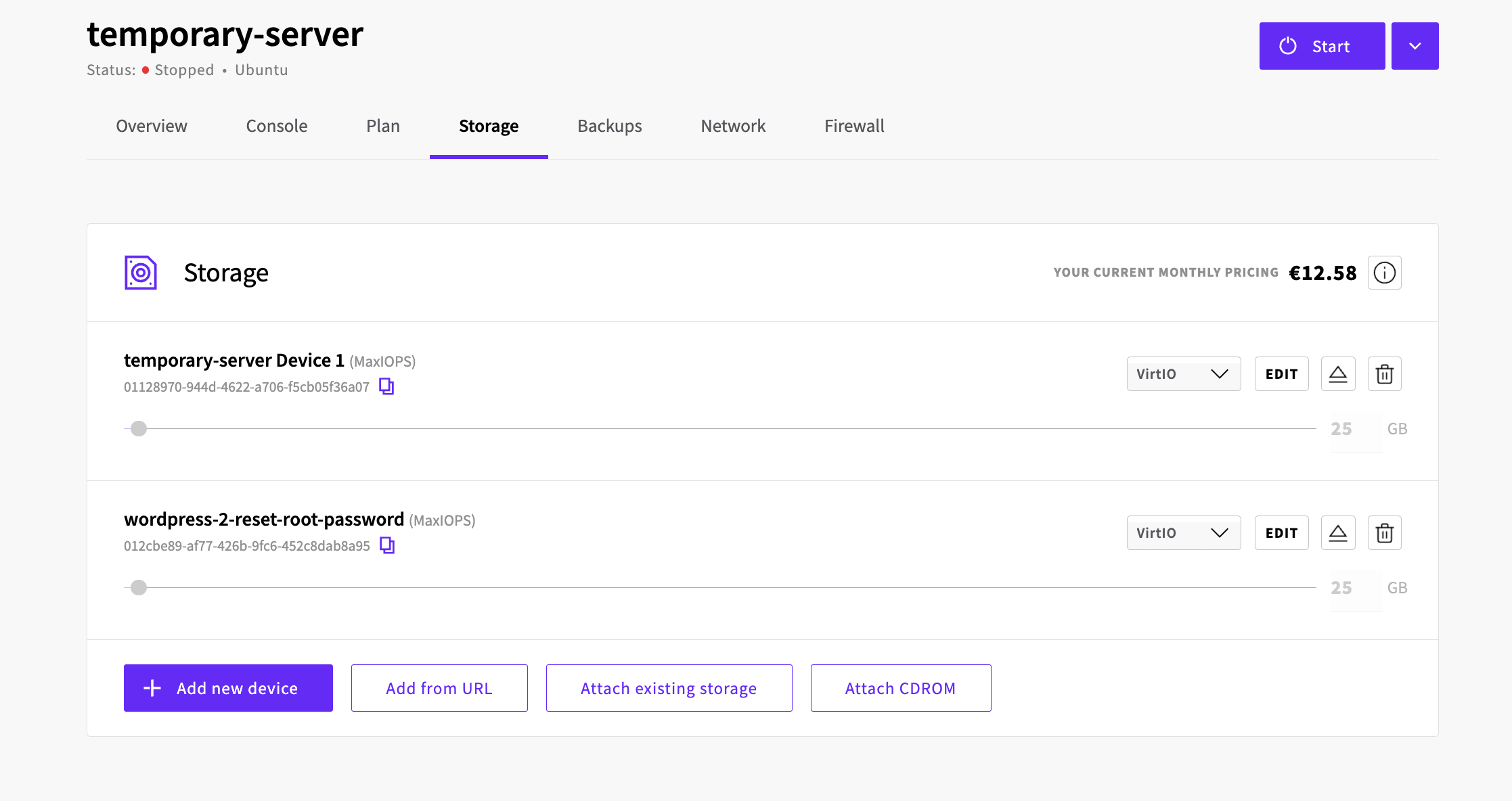Viewport: 1512px width, 801px height.
Task: Click Attach existing storage
Action: (x=669, y=688)
